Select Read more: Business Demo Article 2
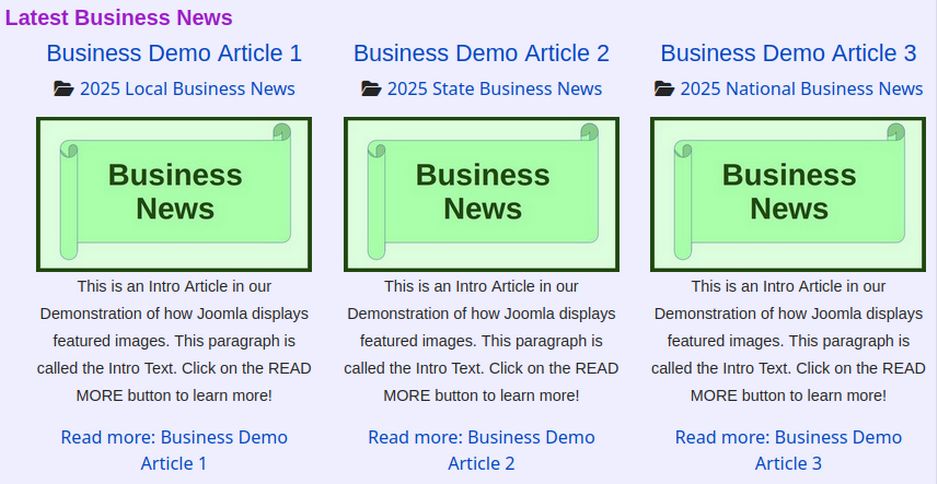Image resolution: width=937 pixels, height=484 pixels. tap(481, 450)
